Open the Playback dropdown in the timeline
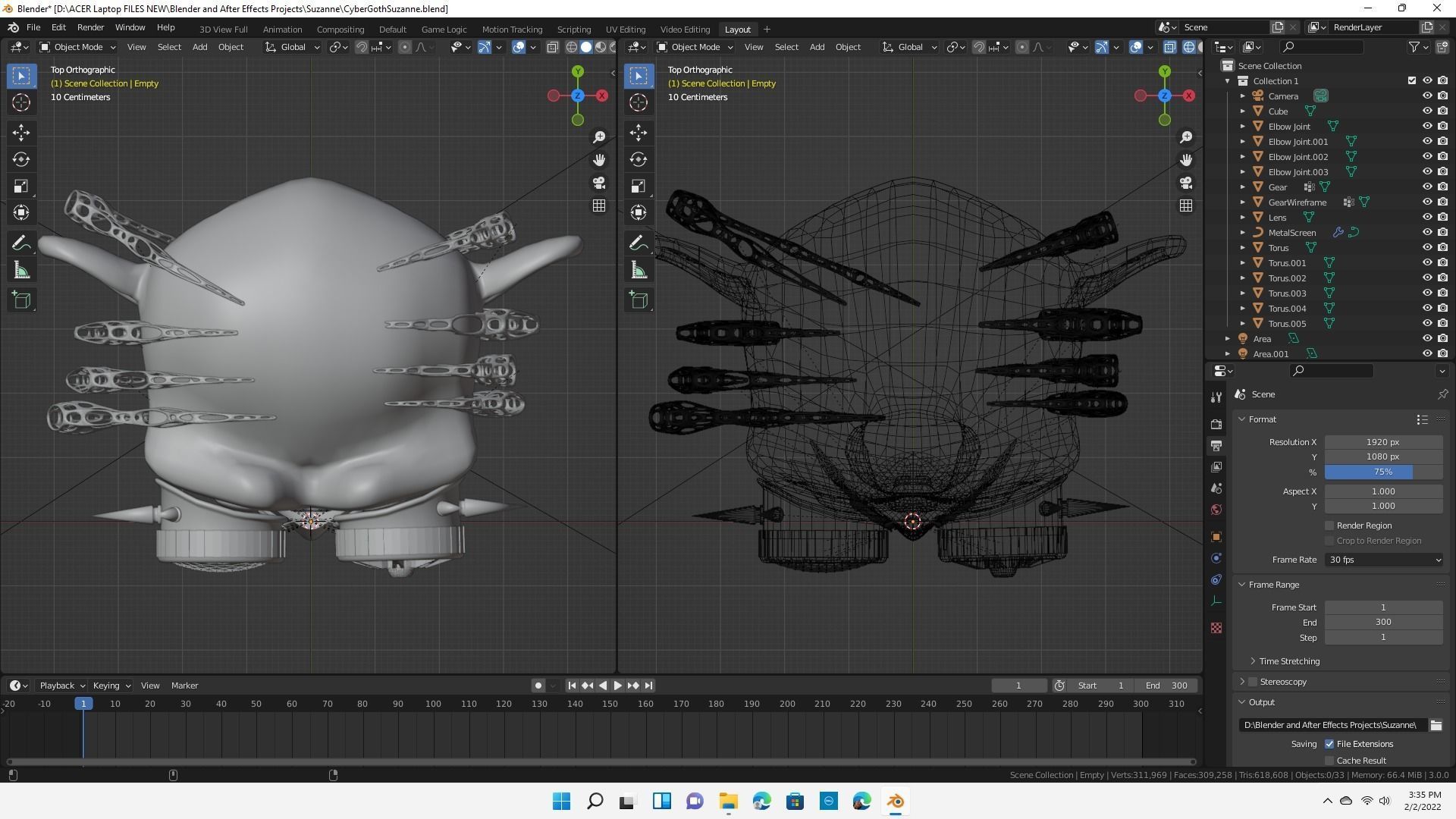The image size is (1456, 819). [x=62, y=686]
